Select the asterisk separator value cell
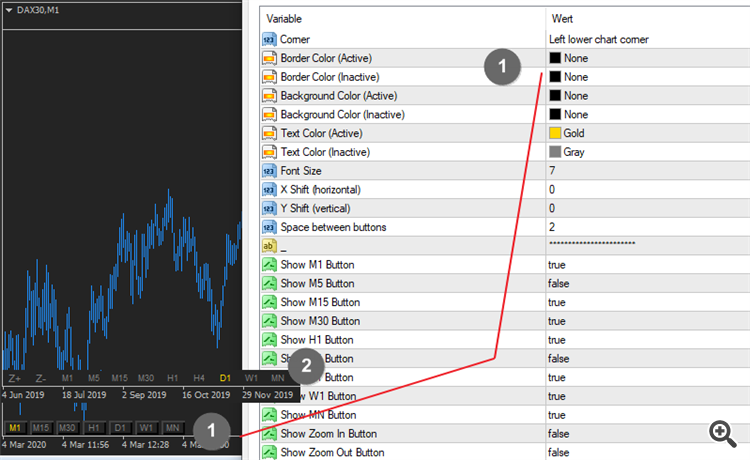This screenshot has width=750, height=460. click(x=592, y=243)
